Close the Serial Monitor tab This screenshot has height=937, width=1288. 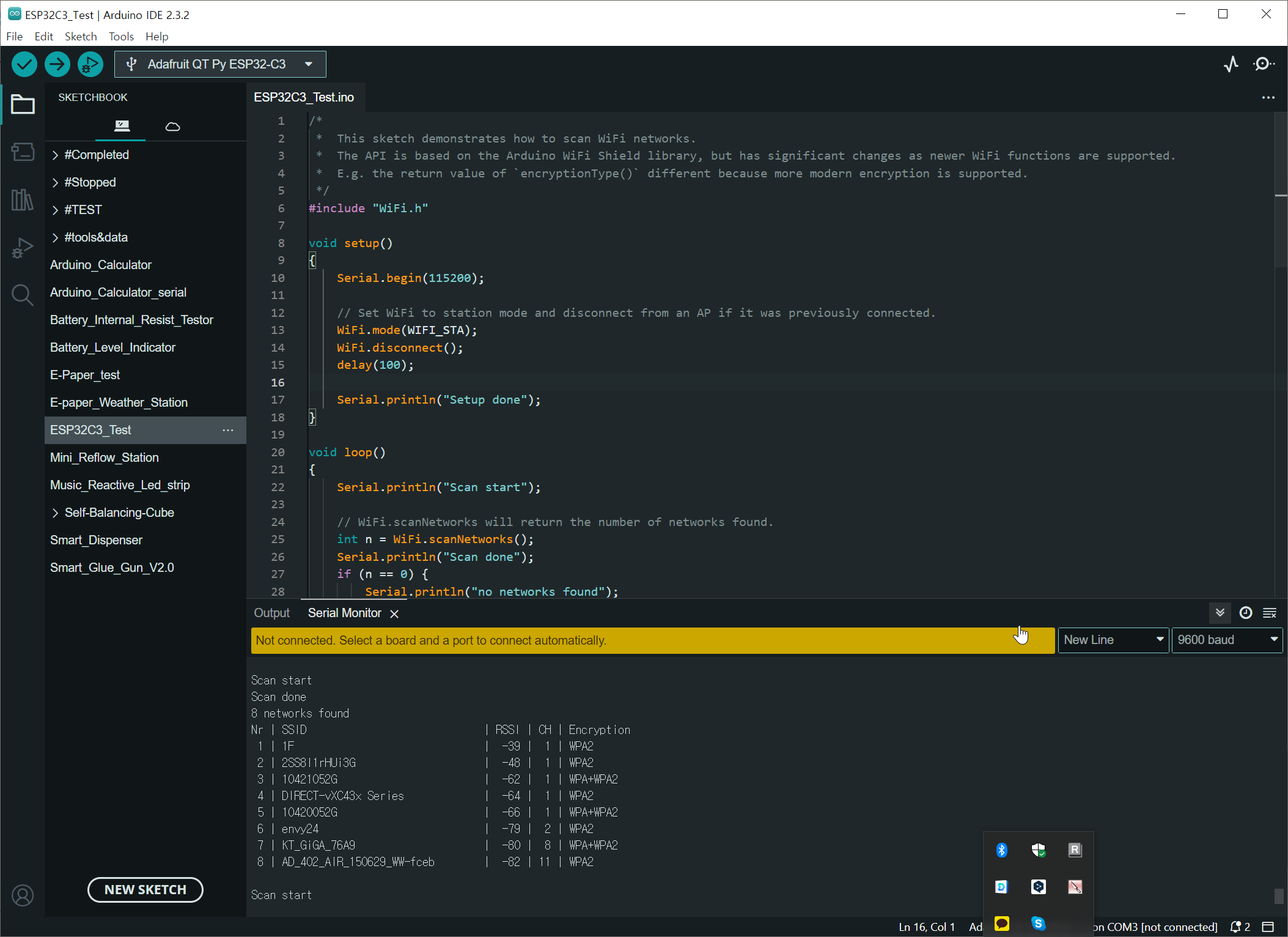coord(394,613)
